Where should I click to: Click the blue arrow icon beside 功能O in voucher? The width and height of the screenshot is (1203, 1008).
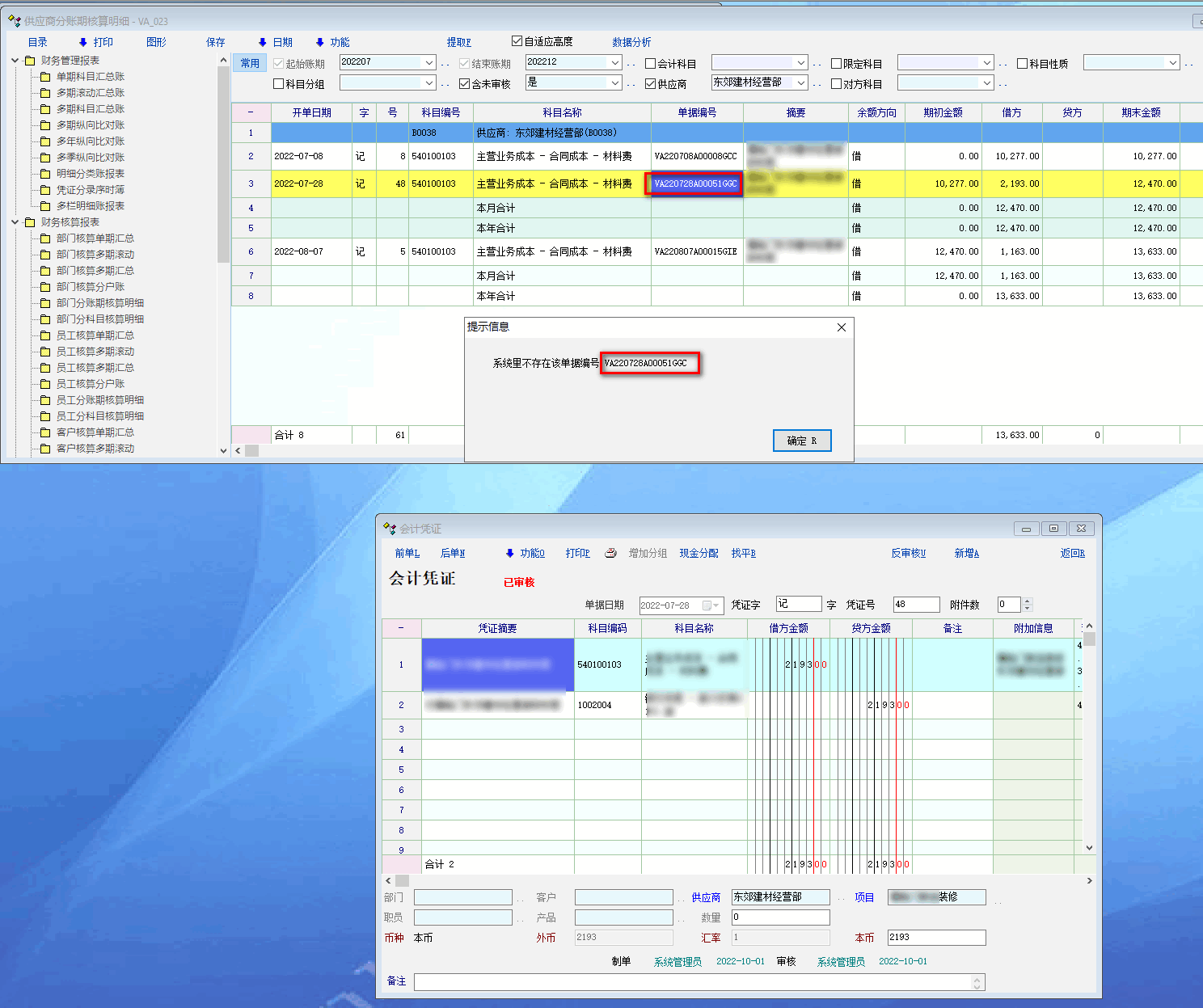[509, 553]
